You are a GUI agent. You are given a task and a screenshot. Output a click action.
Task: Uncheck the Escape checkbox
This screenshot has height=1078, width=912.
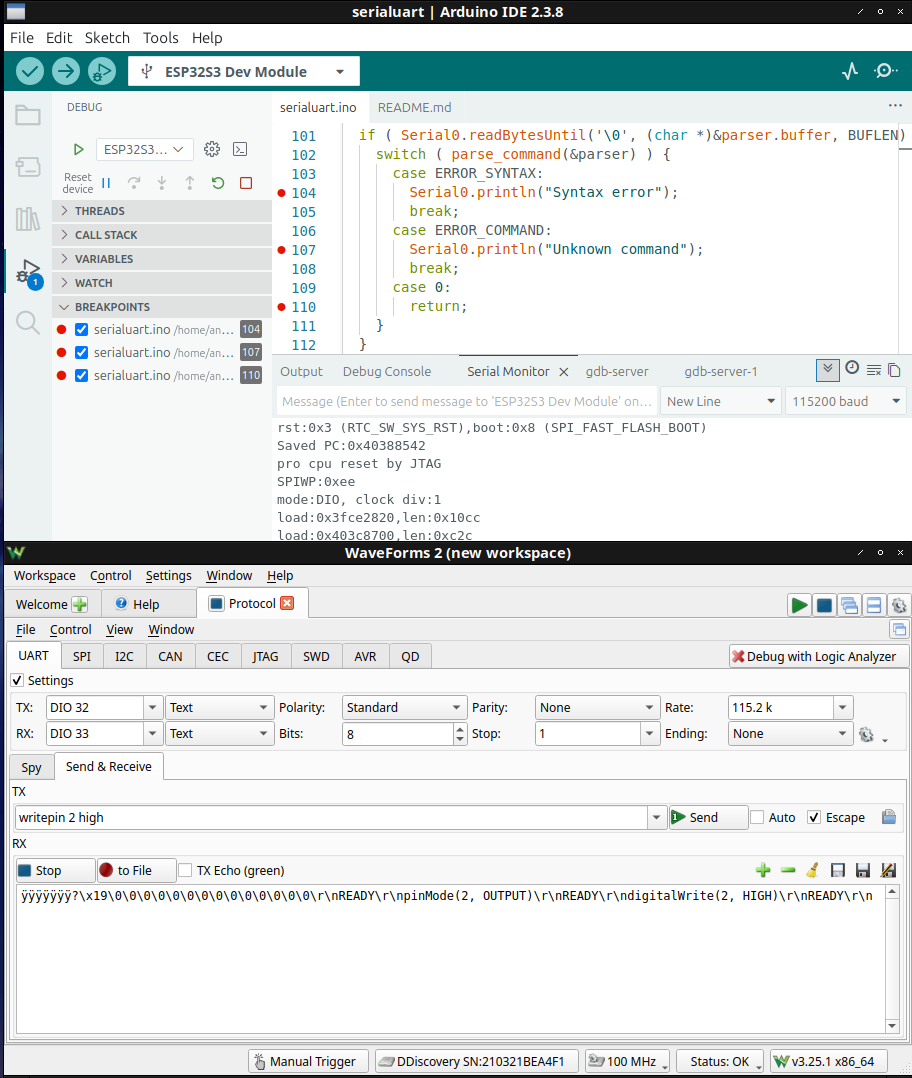point(814,817)
